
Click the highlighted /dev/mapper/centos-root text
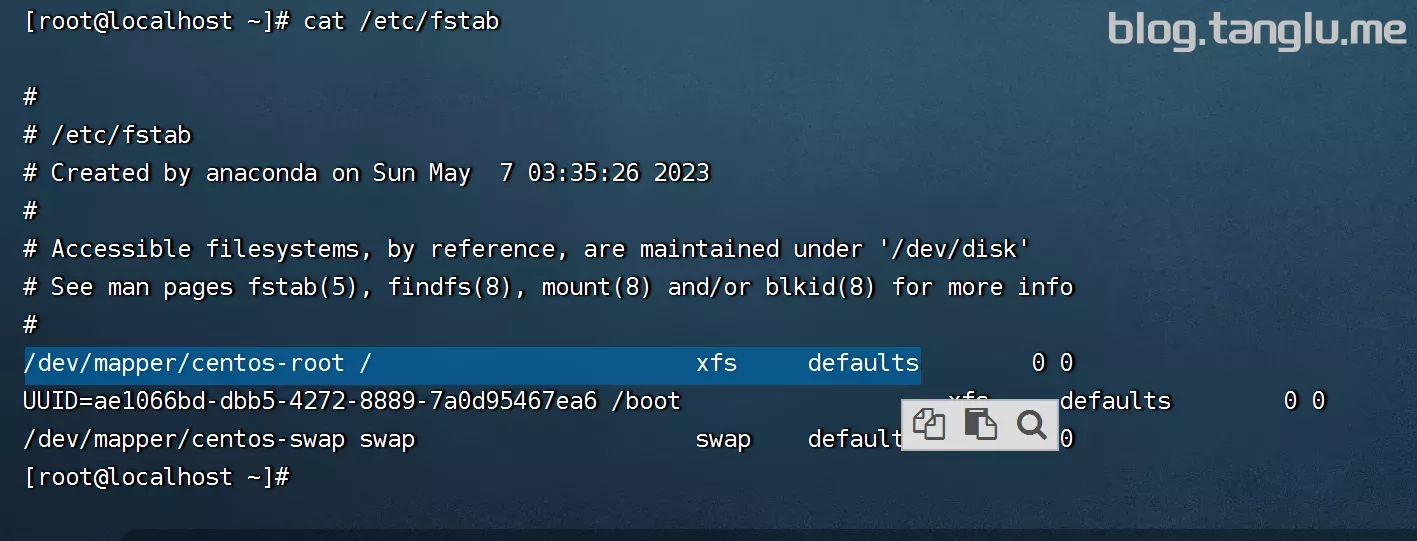(184, 363)
